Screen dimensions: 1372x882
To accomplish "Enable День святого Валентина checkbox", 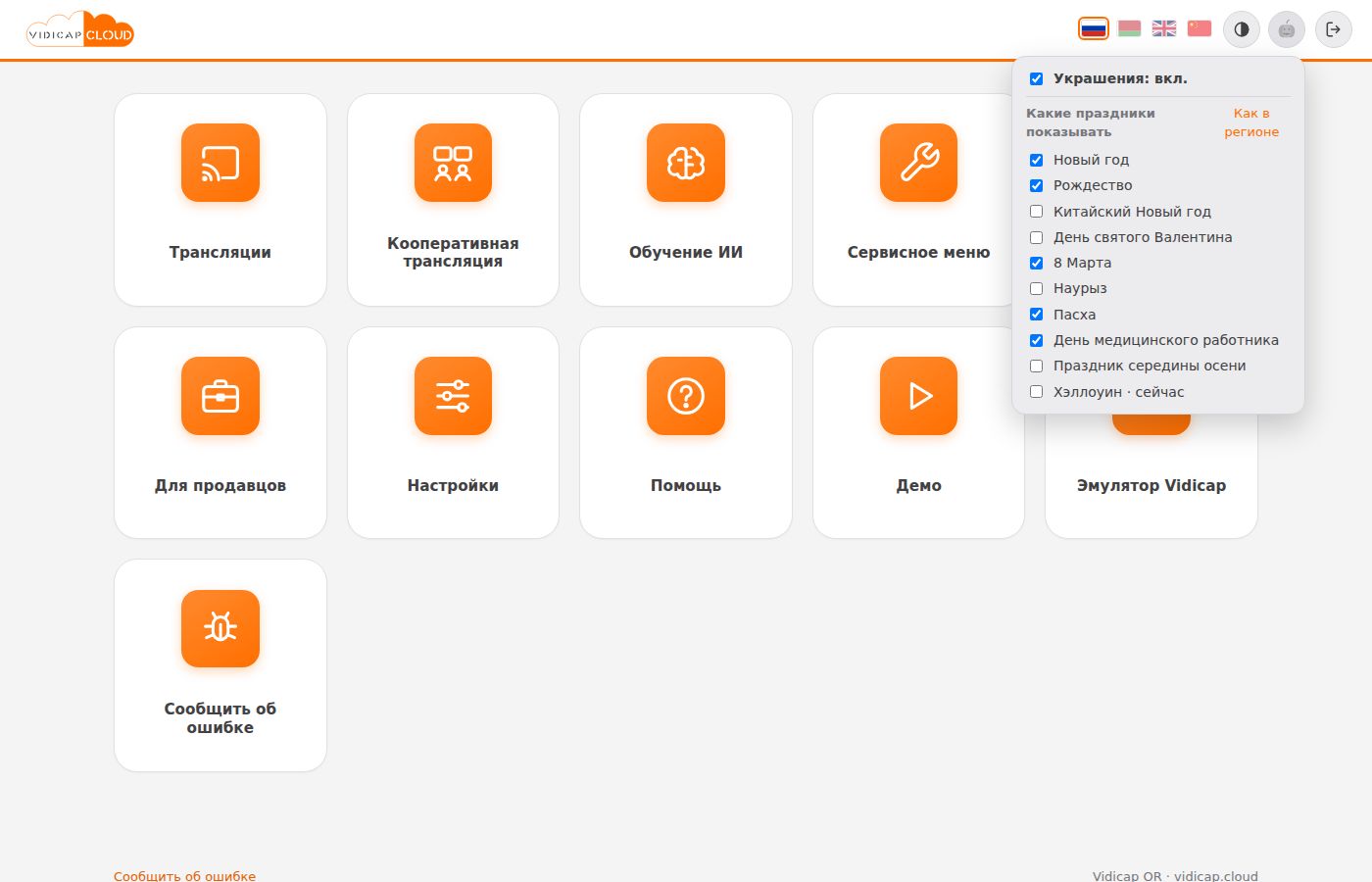I will [1036, 237].
